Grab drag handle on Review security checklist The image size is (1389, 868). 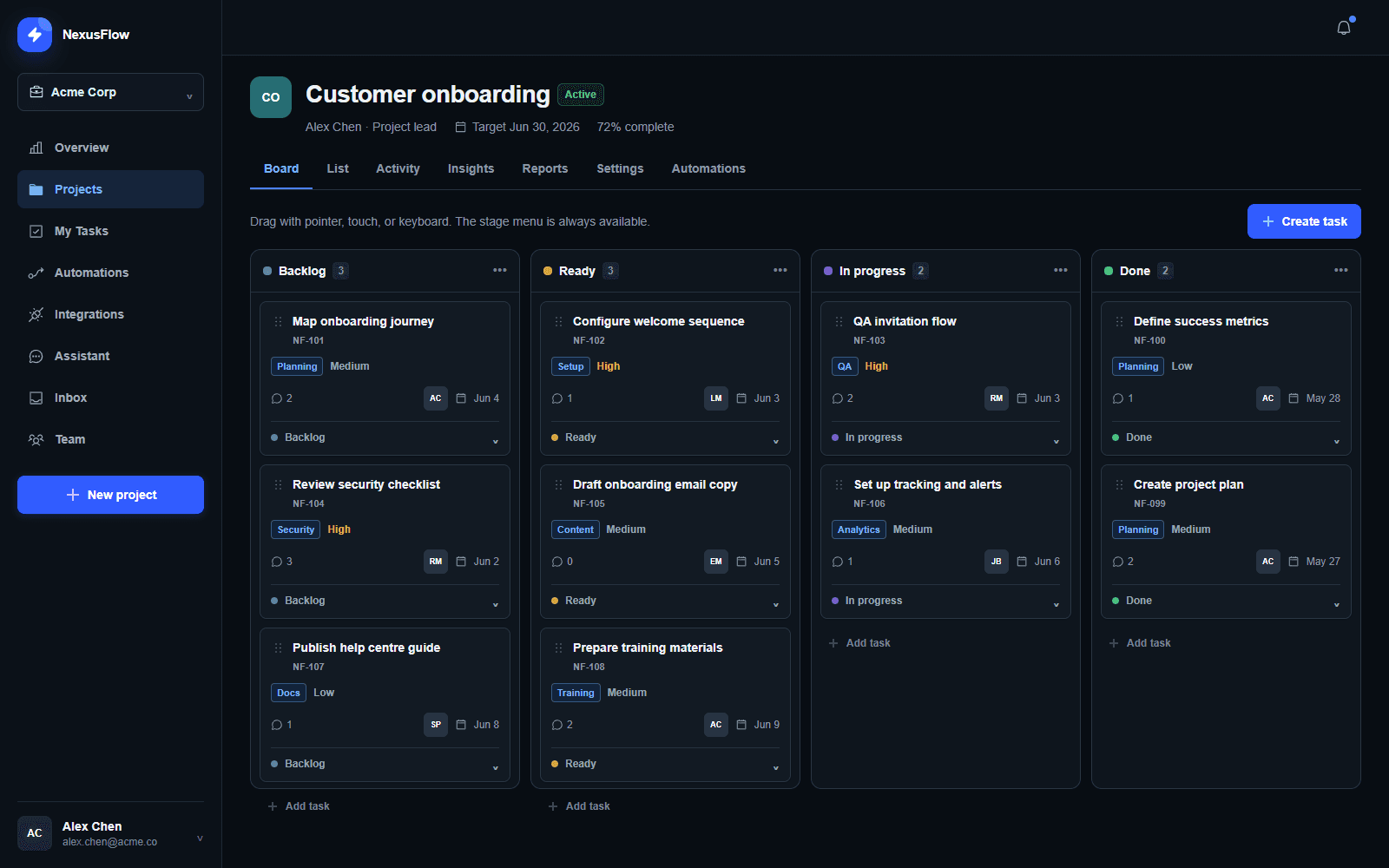(278, 484)
